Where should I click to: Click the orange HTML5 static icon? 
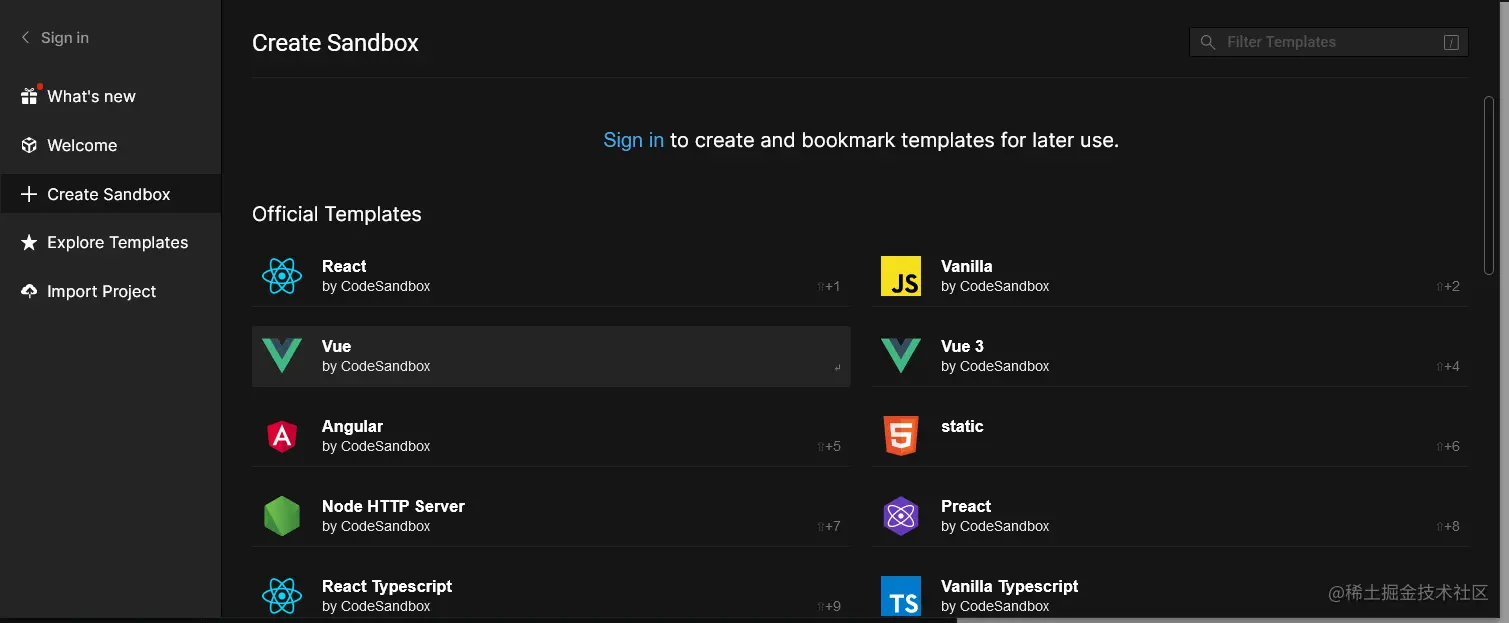[x=900, y=436]
